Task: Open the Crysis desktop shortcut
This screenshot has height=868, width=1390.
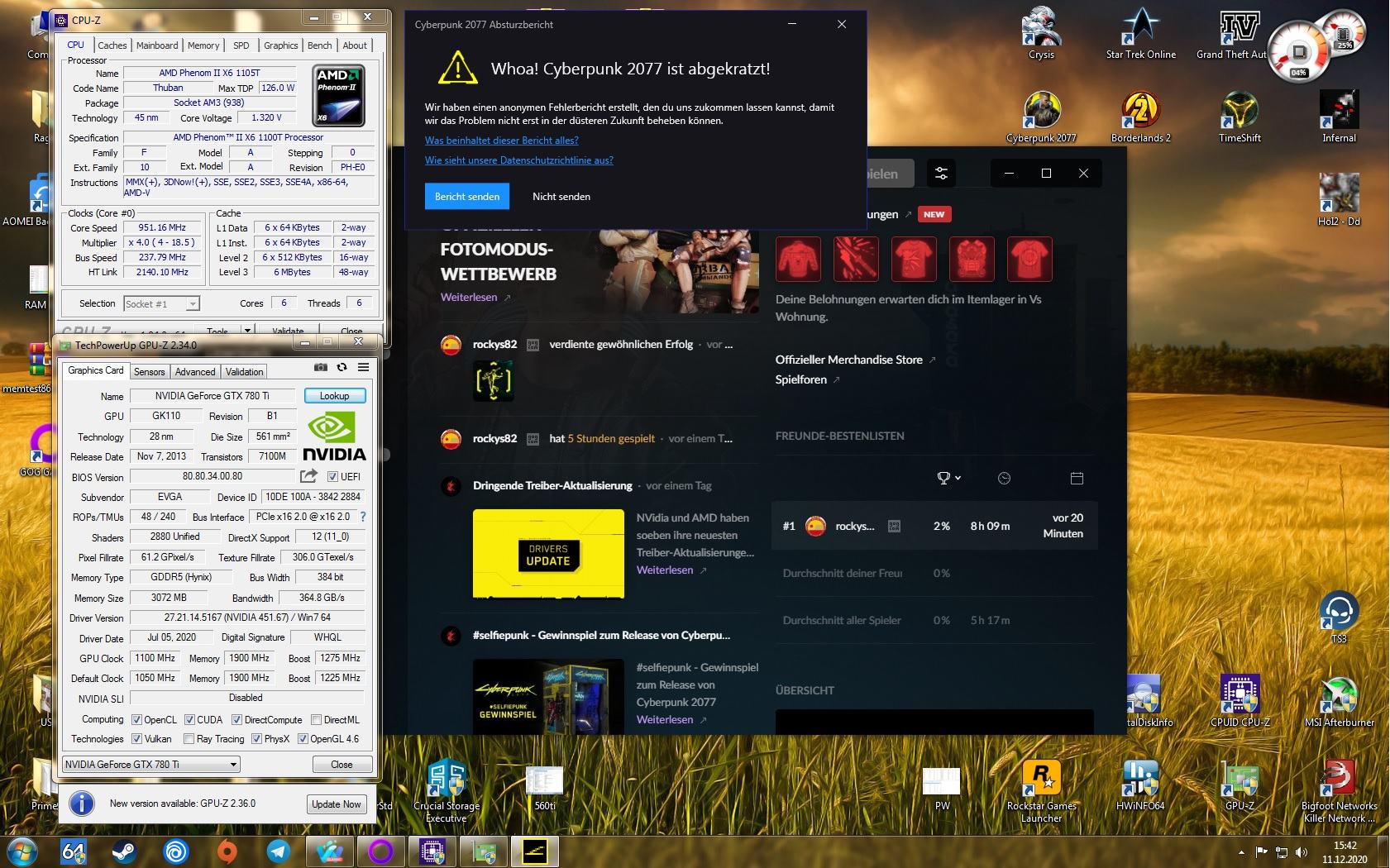Action: coord(1041,33)
